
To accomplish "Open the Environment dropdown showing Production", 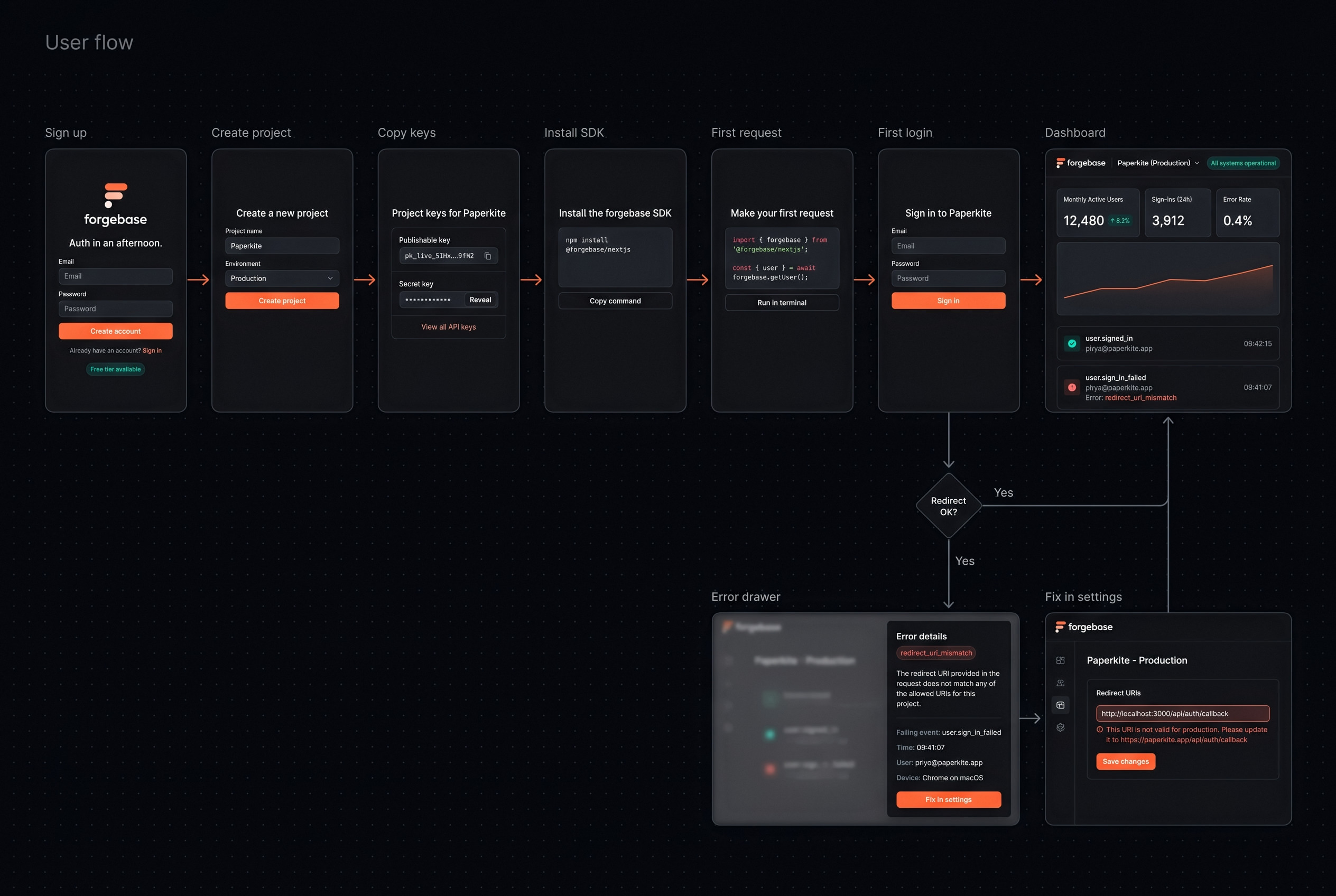I will 282,278.
